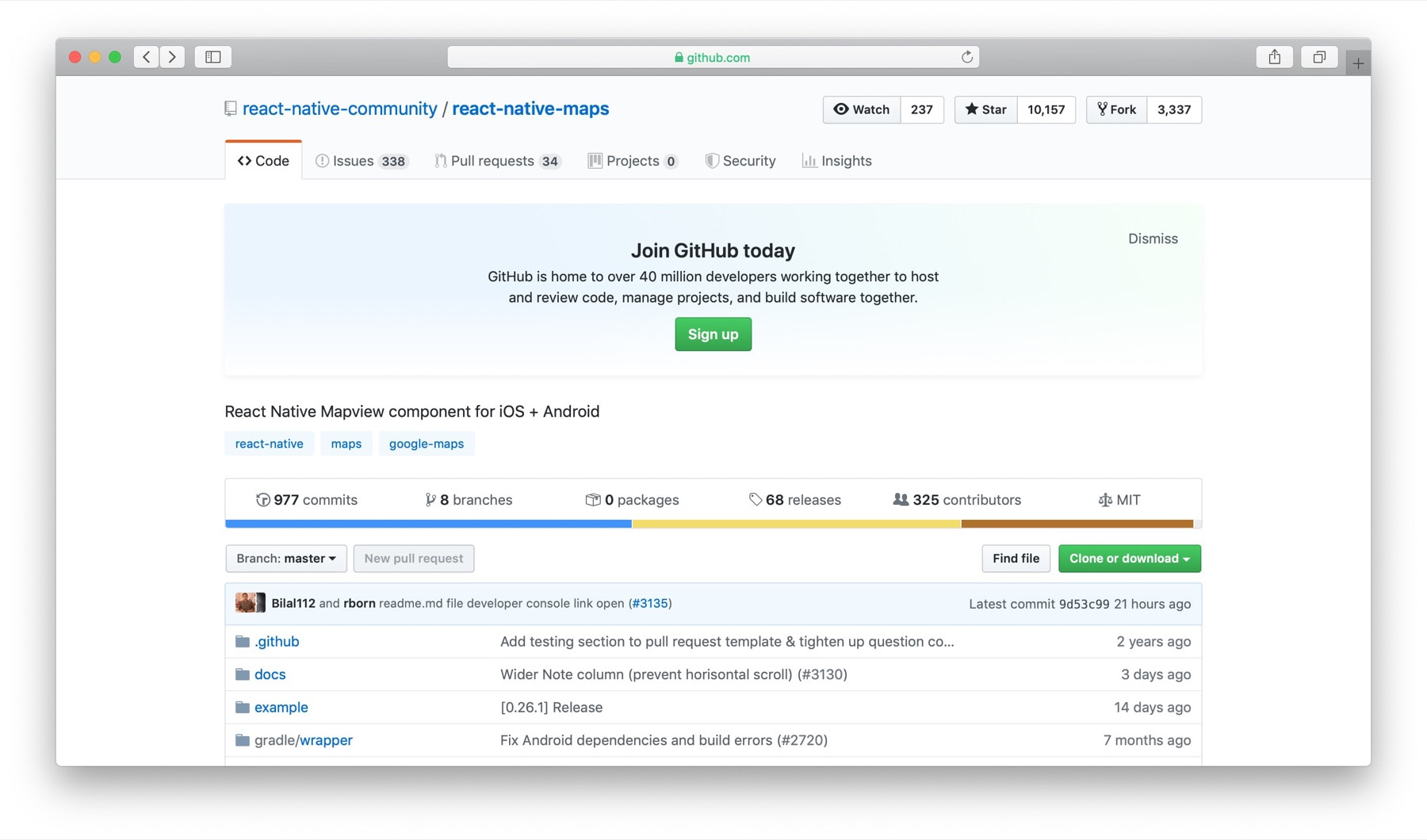Screen dimensions: 1427x840
Task: Show all tabs overview icon
Action: [1319, 57]
